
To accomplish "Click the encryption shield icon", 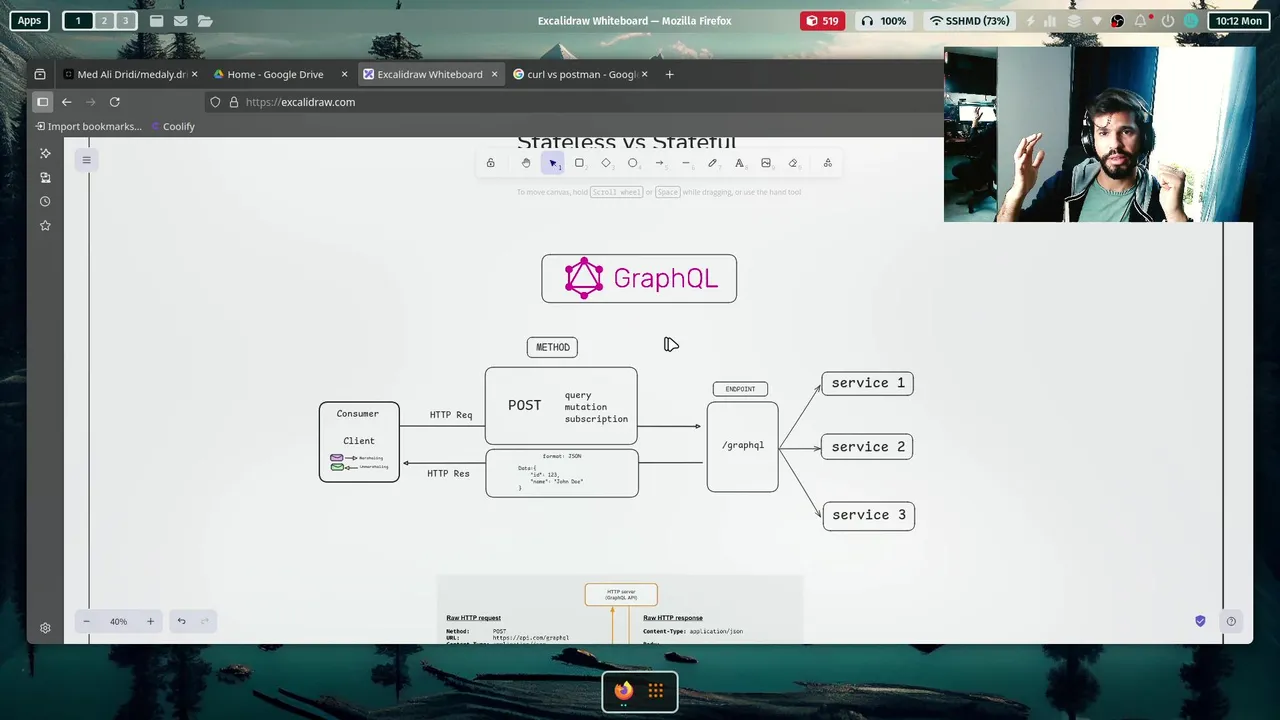I will pos(1200,621).
